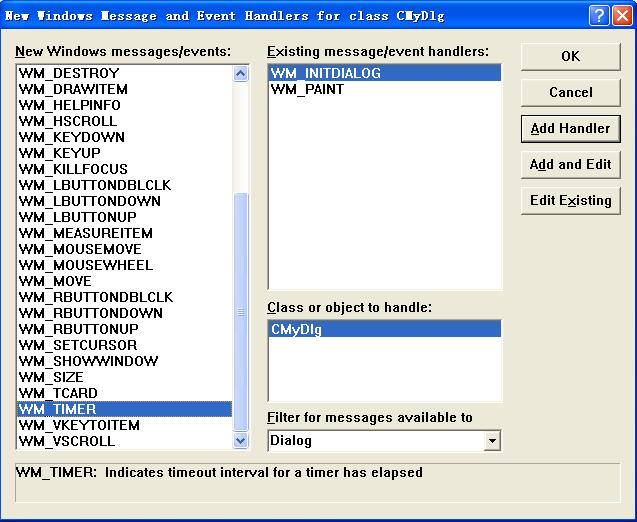Select WM_SHOWWINDOW message

125,361
